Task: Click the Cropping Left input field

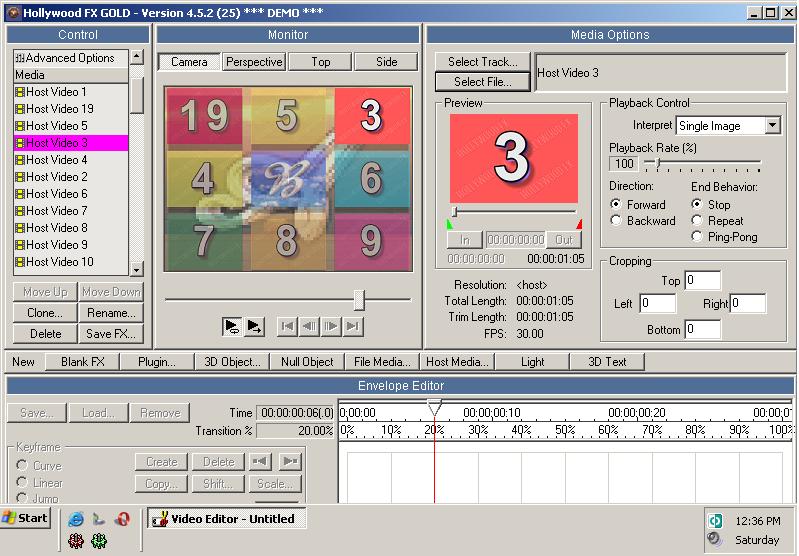Action: (x=657, y=304)
